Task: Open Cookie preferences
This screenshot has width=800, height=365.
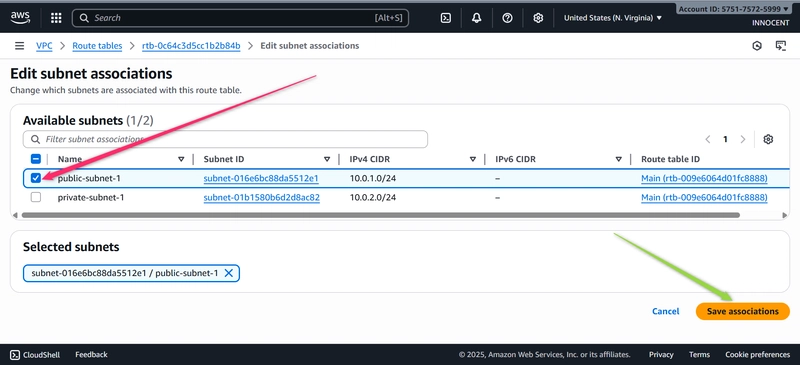Action: [757, 354]
